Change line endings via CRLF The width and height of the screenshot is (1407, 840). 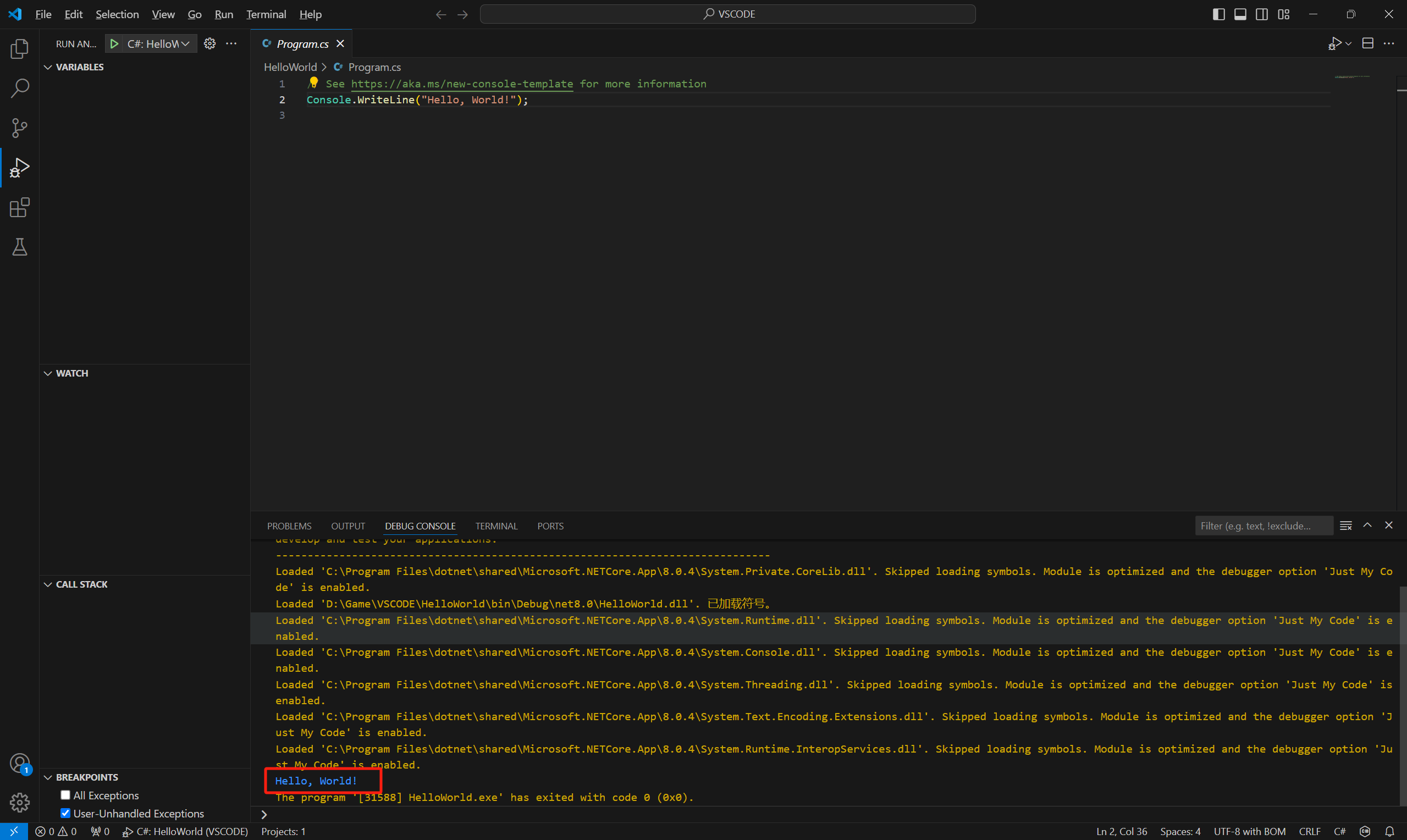click(x=1310, y=831)
